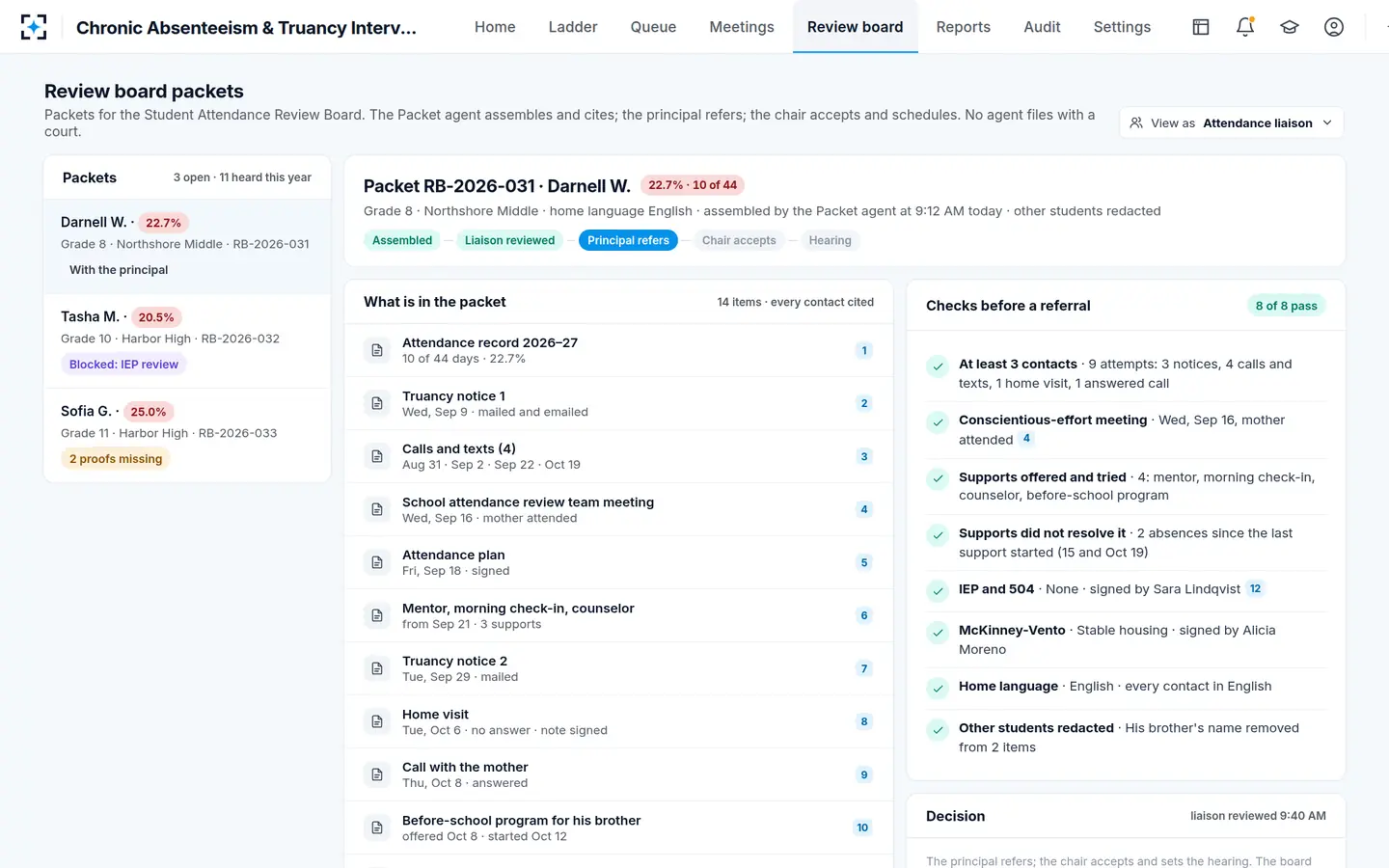Screen dimensions: 1389x868
Task: Click the Blocked: IEP review badge
Action: click(123, 365)
